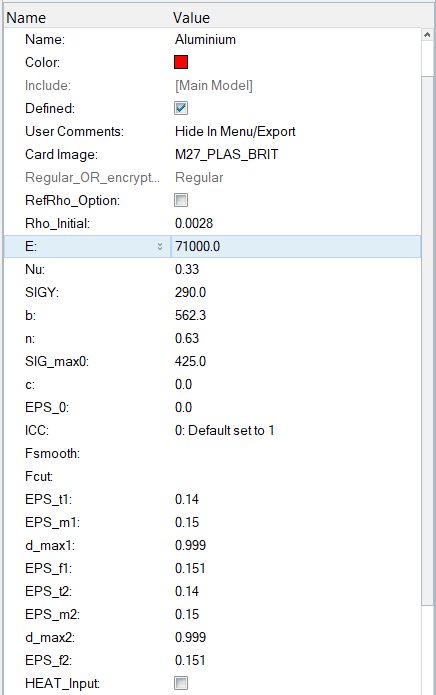Select the Aluminium name value field
The height and width of the screenshot is (695, 436).
pyautogui.click(x=296, y=39)
